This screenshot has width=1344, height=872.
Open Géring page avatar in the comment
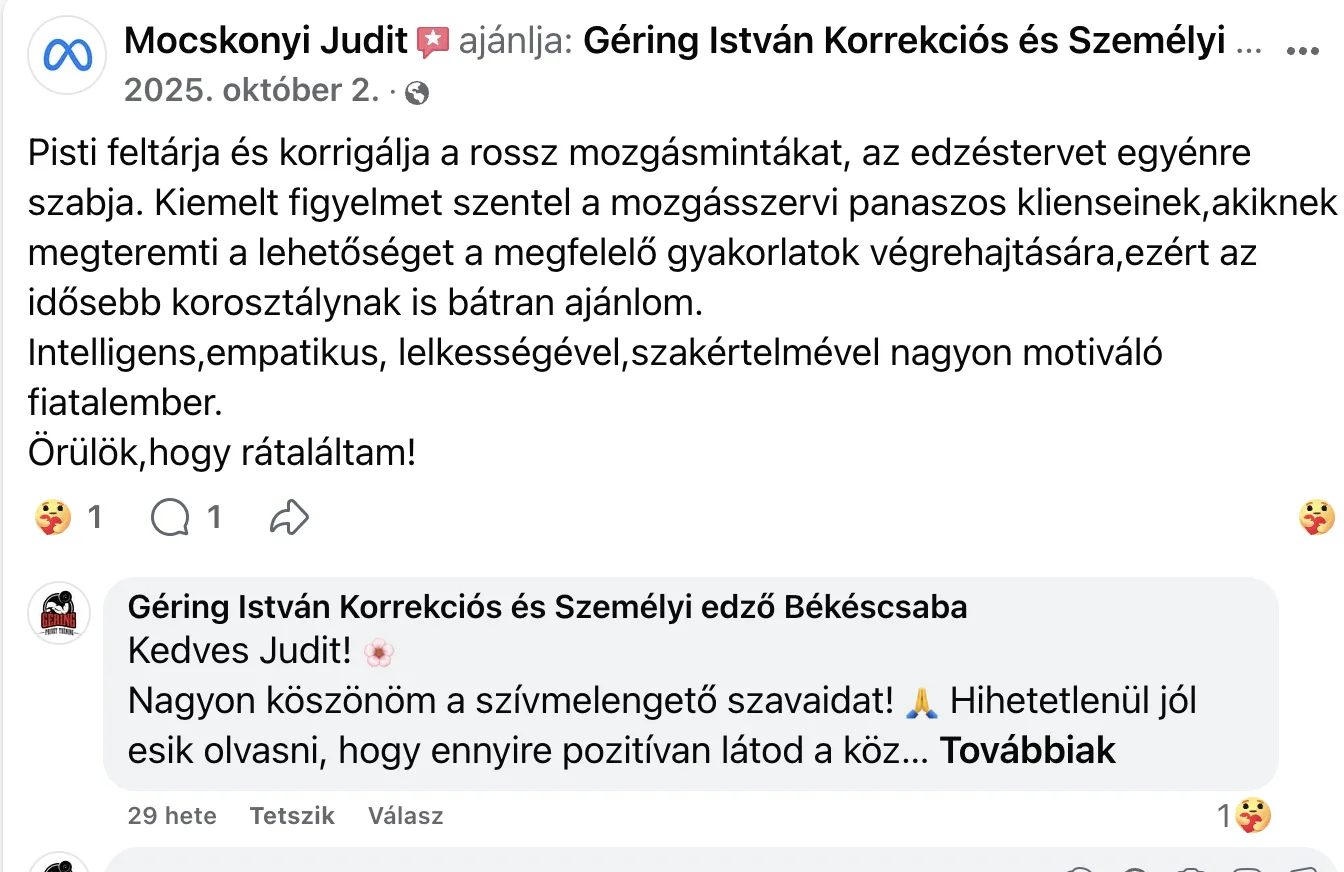(59, 613)
